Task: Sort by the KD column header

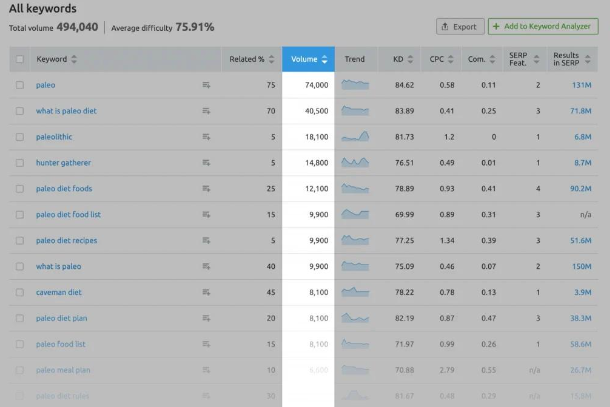Action: pyautogui.click(x=402, y=60)
